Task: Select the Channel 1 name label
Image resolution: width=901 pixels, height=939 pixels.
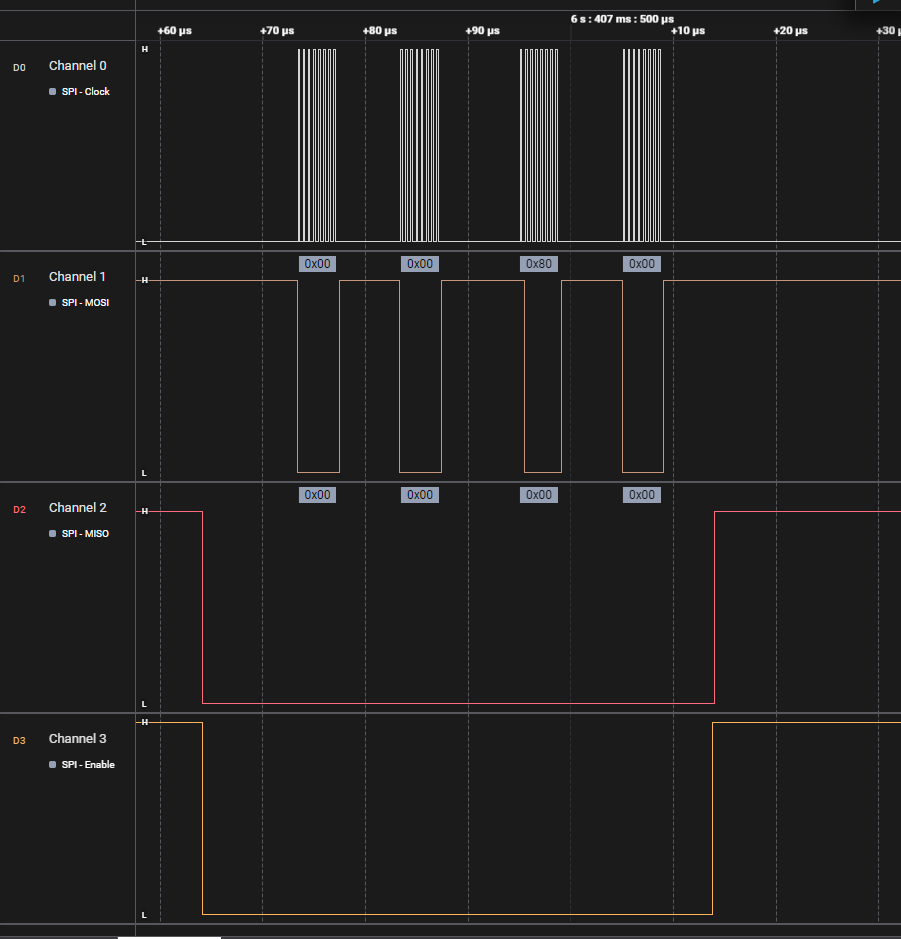Action: [77, 277]
